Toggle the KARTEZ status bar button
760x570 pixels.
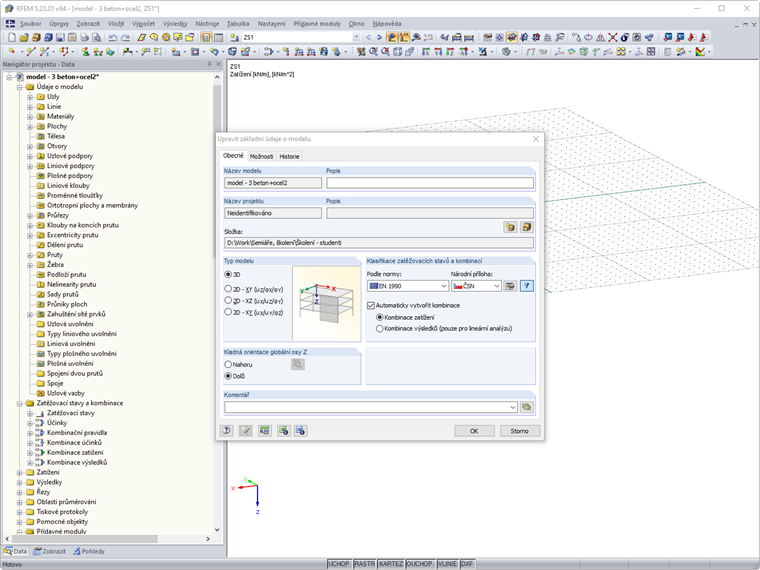tap(391, 564)
